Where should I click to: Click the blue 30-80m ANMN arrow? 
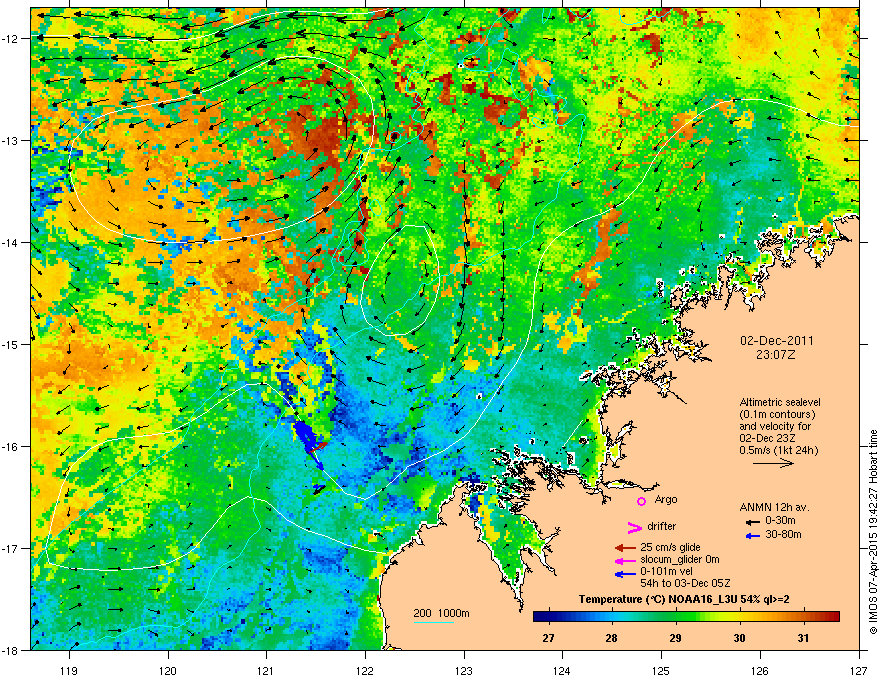pos(753,536)
